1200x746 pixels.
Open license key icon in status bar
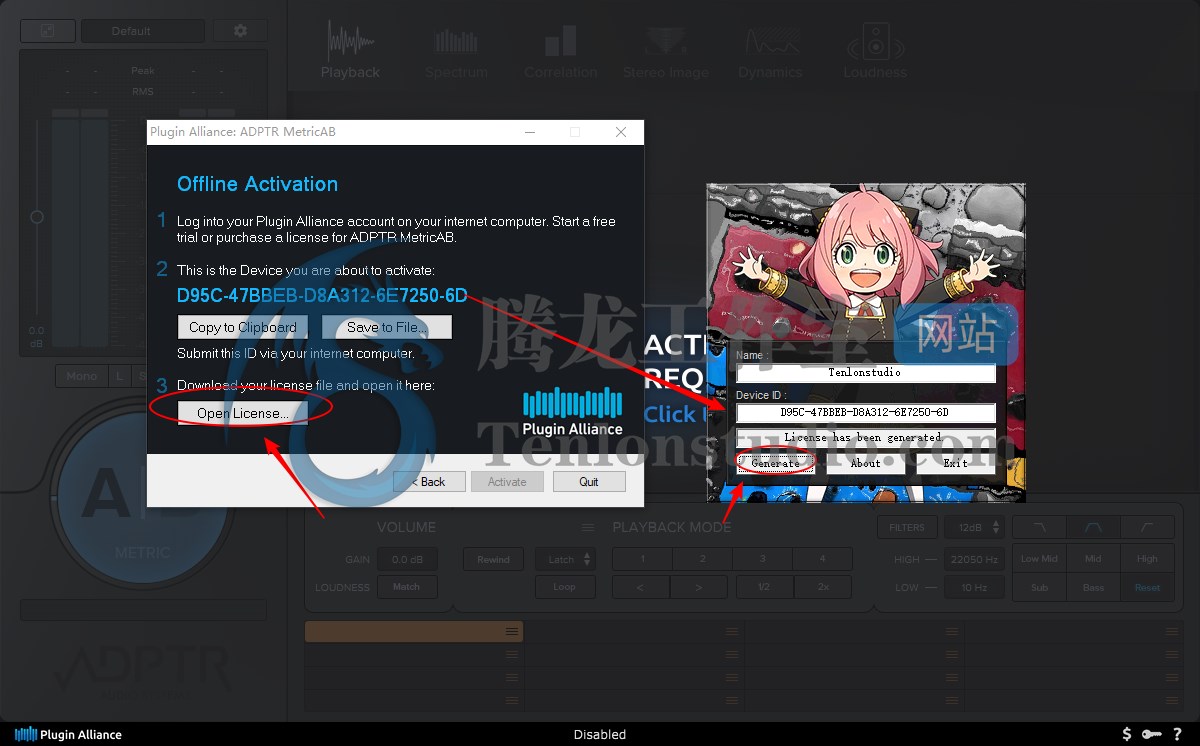coord(1152,734)
